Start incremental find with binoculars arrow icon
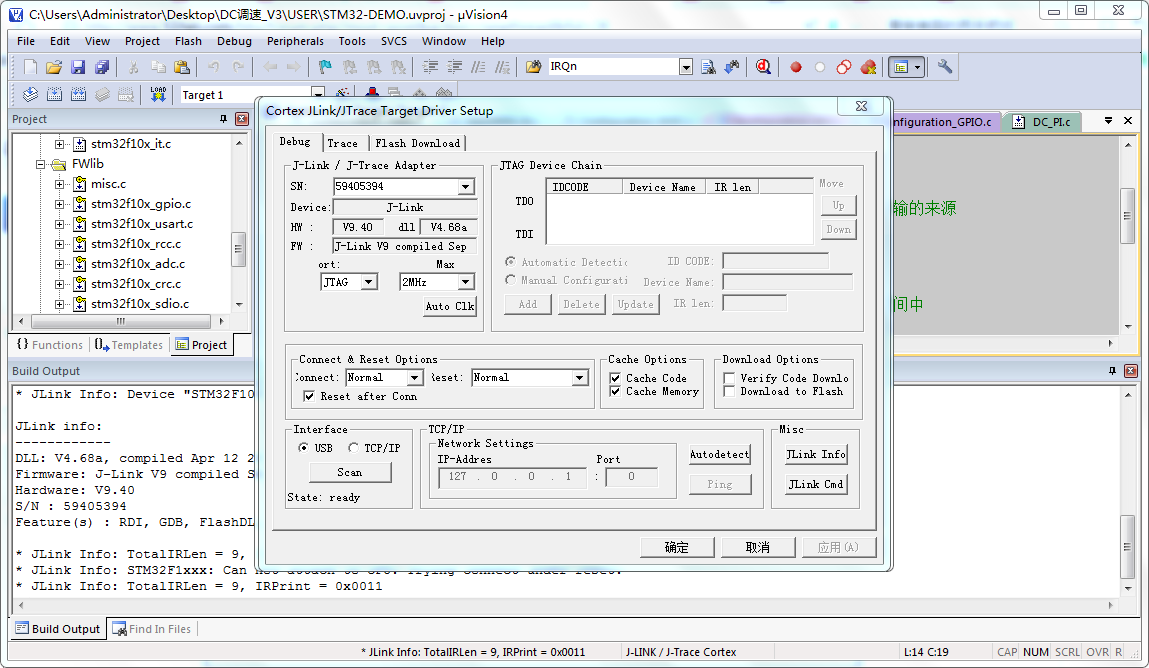Image resolution: width=1149 pixels, height=668 pixels. tap(732, 67)
